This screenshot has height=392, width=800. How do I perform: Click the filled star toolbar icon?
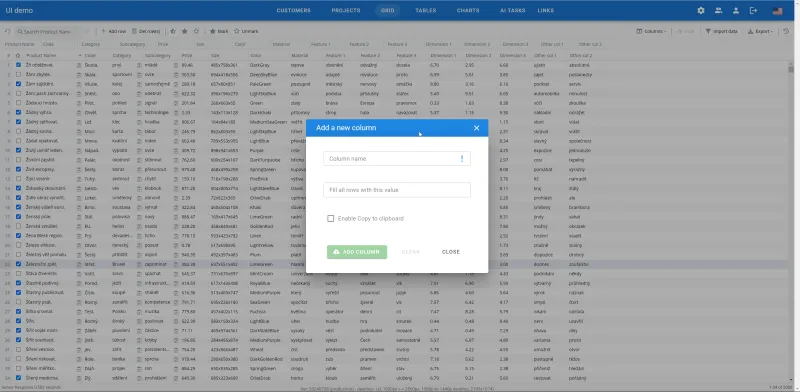(185, 31)
